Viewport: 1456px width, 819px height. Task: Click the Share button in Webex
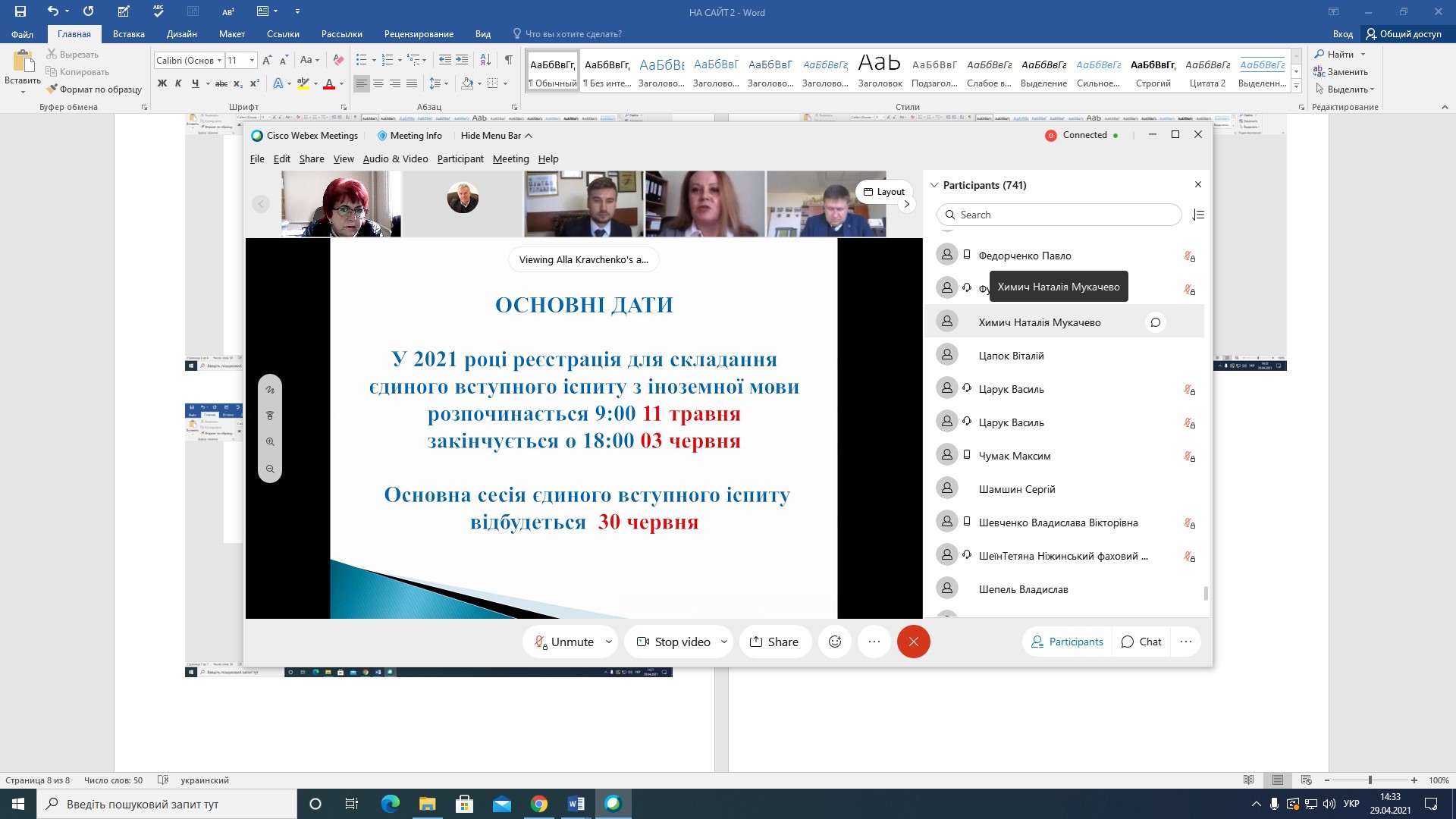coord(773,642)
